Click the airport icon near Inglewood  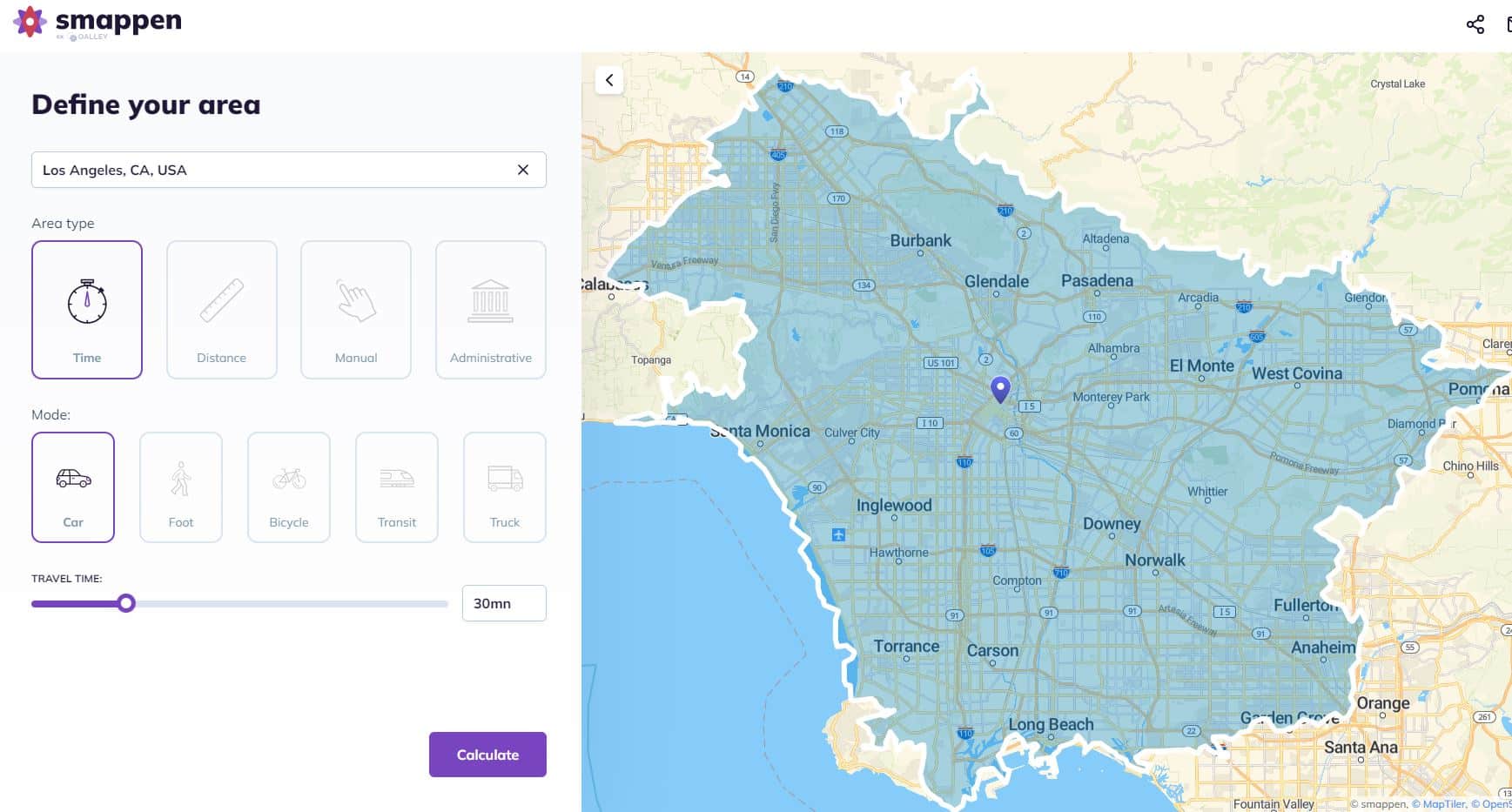[x=838, y=534]
